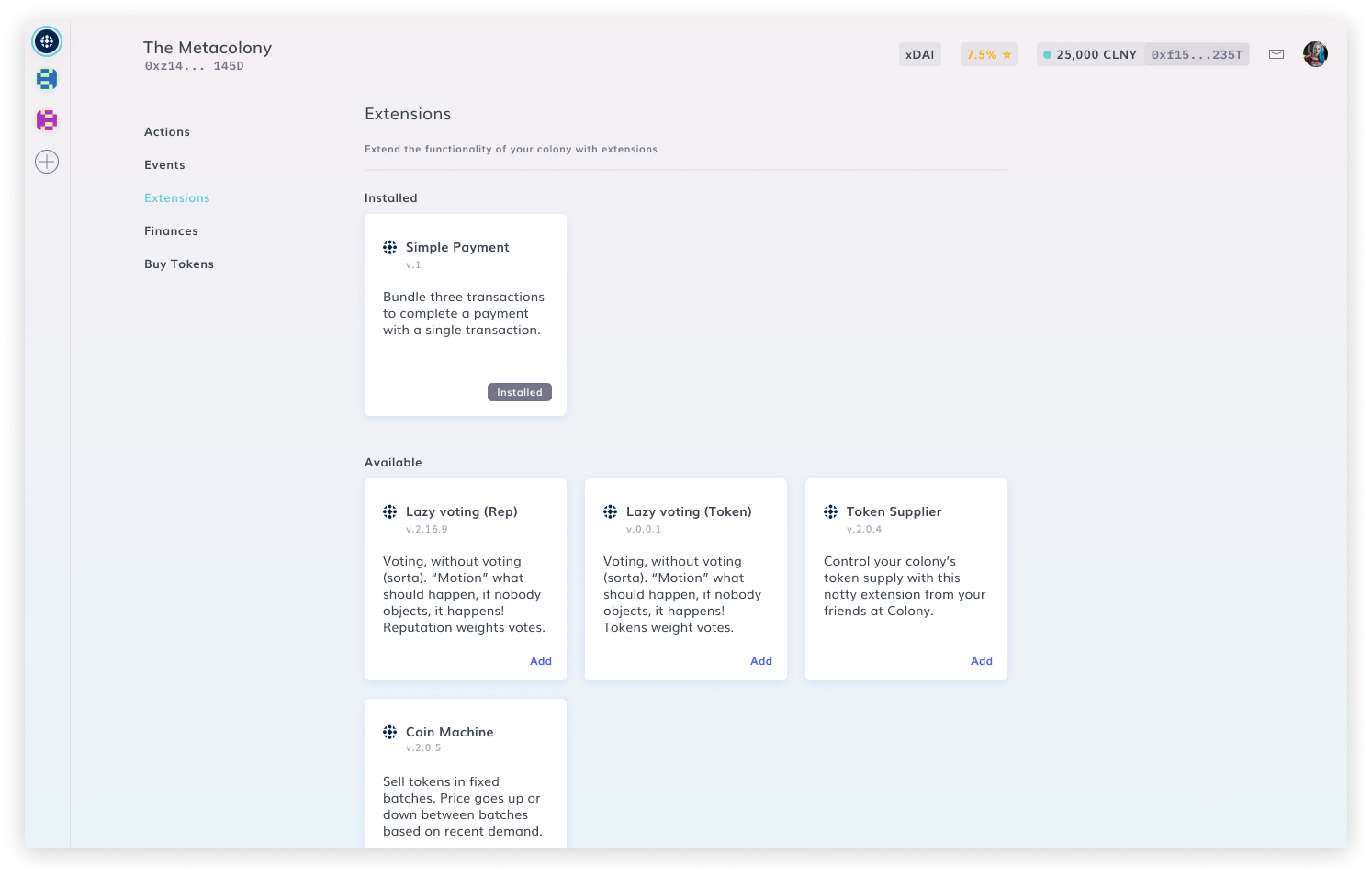
Task: Click the Lazy voting (Rep) logo icon
Action: (390, 511)
